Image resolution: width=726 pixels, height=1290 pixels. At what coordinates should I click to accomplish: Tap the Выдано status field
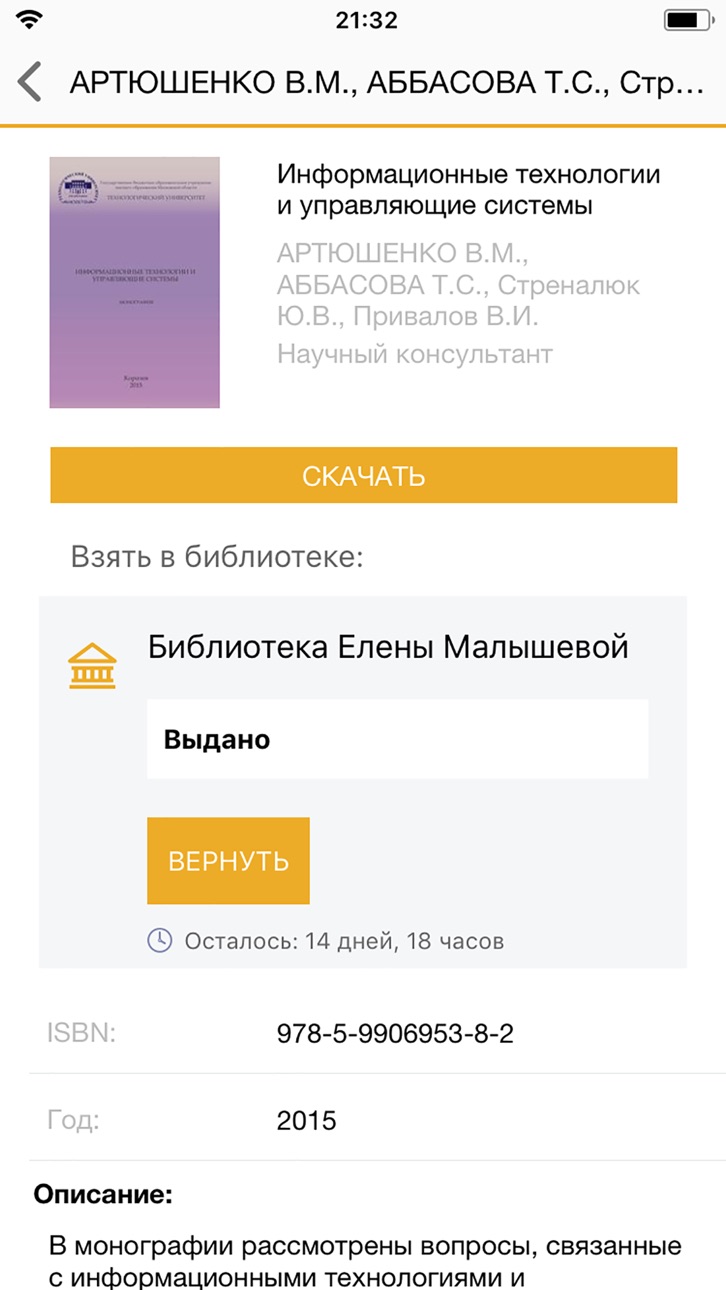click(x=398, y=739)
